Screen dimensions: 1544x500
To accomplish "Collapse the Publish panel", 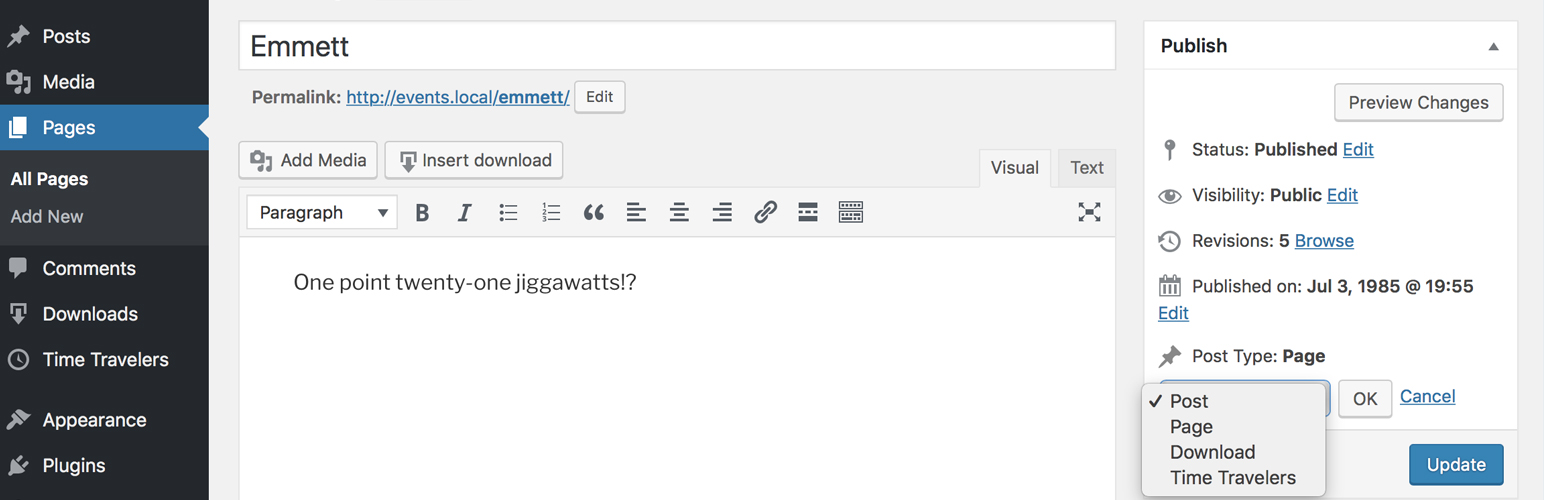I will tap(1493, 46).
